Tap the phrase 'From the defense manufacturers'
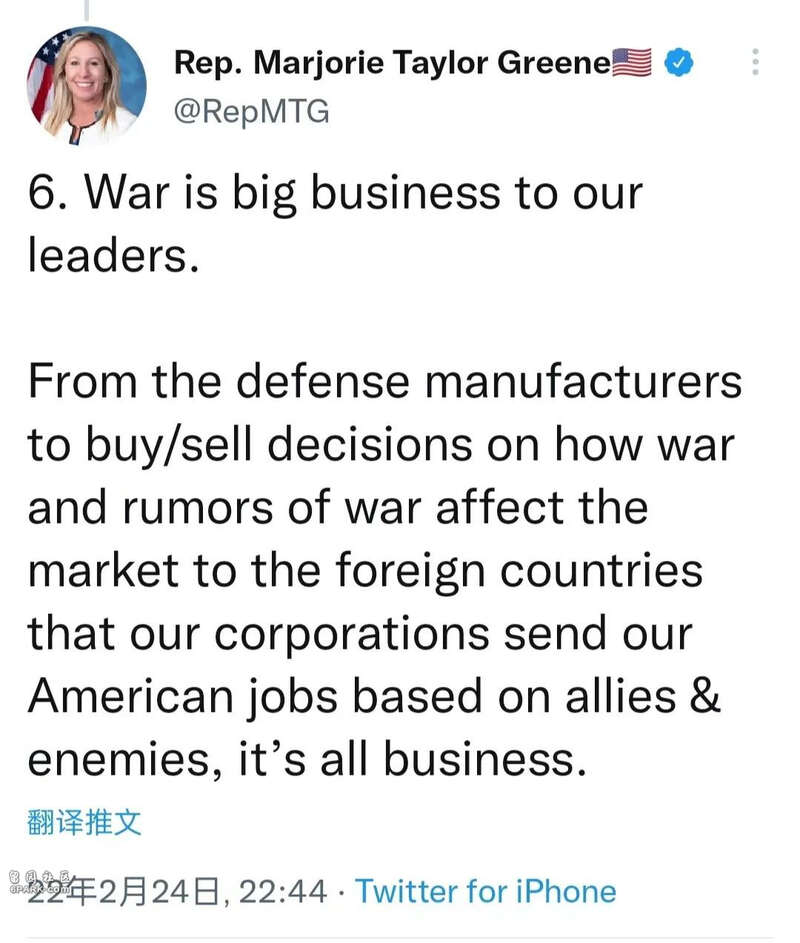This screenshot has height=943, width=800. click(x=385, y=381)
